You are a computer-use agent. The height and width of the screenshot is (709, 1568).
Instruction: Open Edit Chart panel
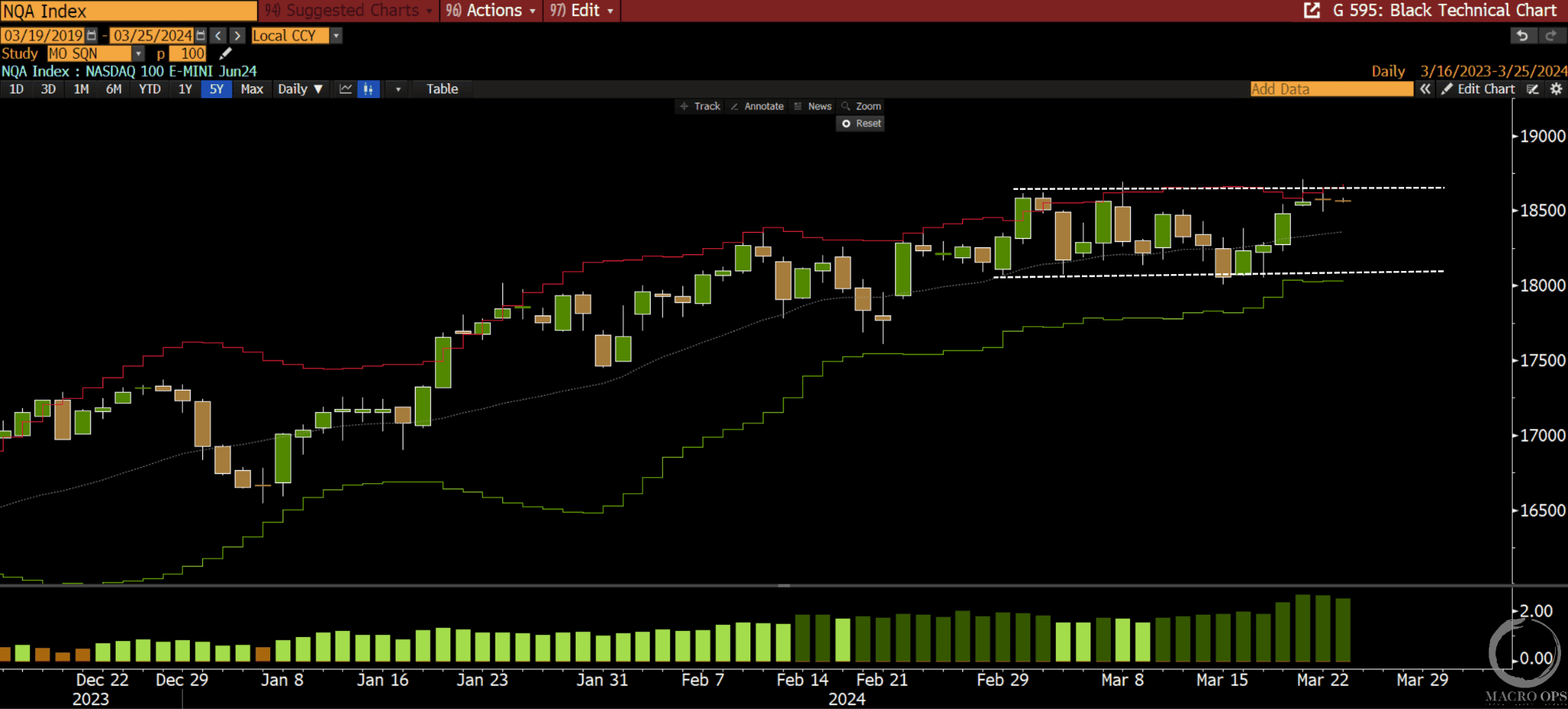pos(1478,89)
